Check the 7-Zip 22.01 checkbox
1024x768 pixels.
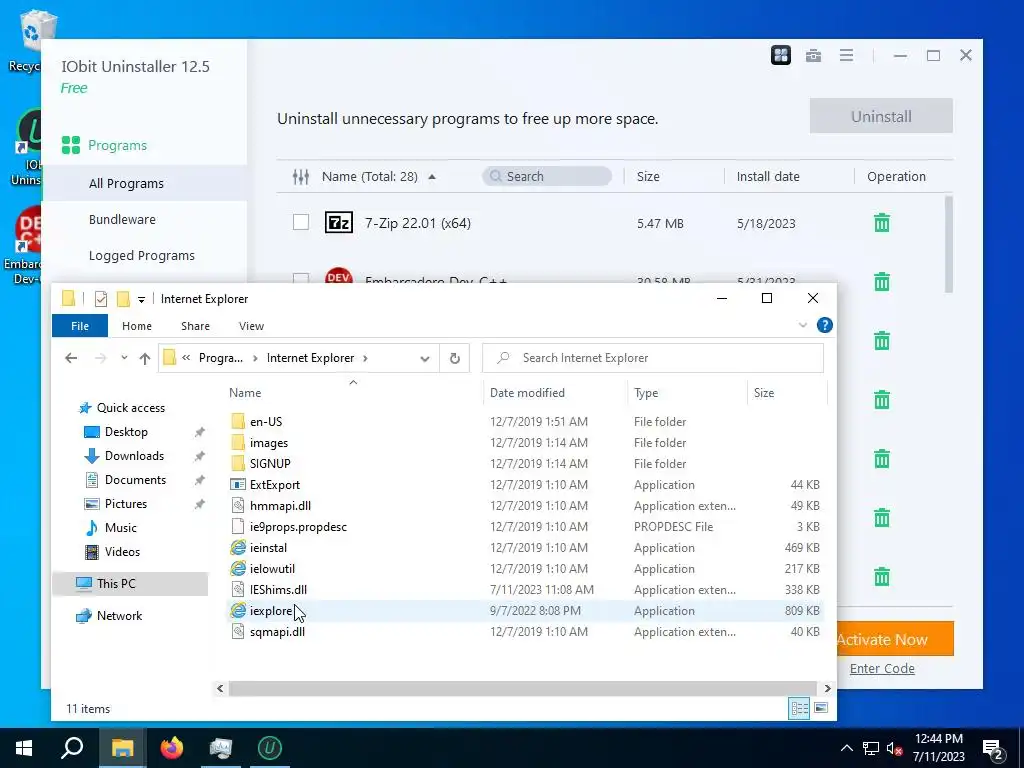[300, 223]
